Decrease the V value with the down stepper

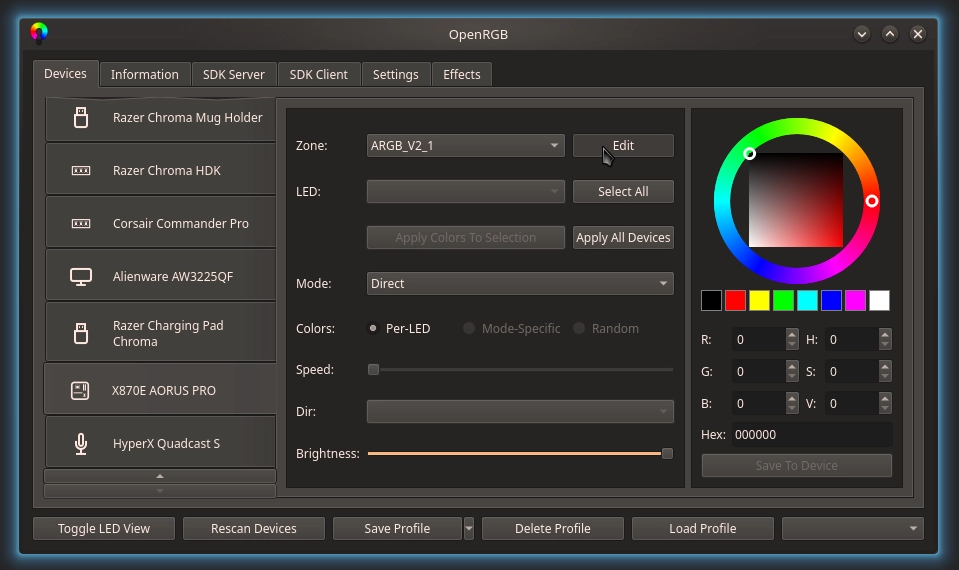pos(885,409)
